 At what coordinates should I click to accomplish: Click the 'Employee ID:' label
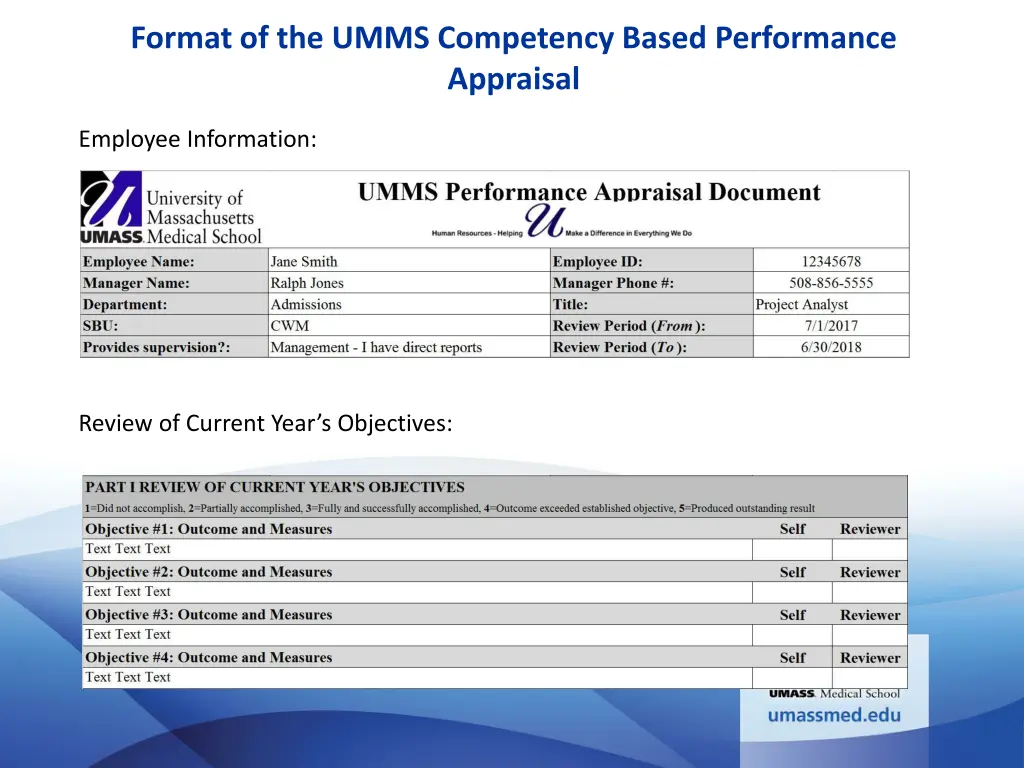(598, 261)
